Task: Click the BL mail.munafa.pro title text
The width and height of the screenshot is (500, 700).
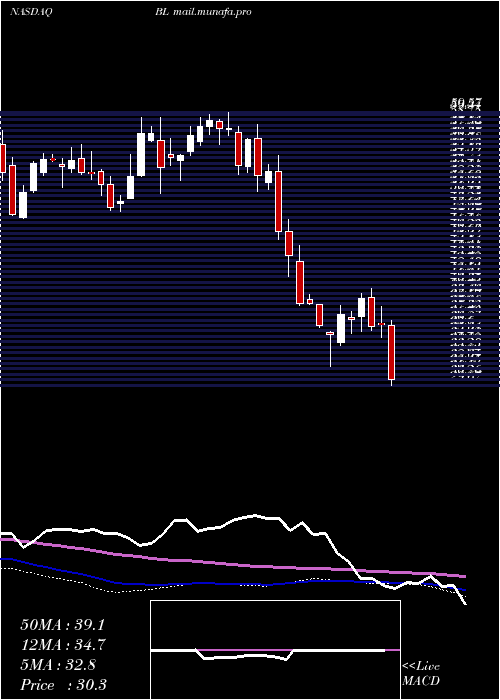Action: (x=203, y=12)
